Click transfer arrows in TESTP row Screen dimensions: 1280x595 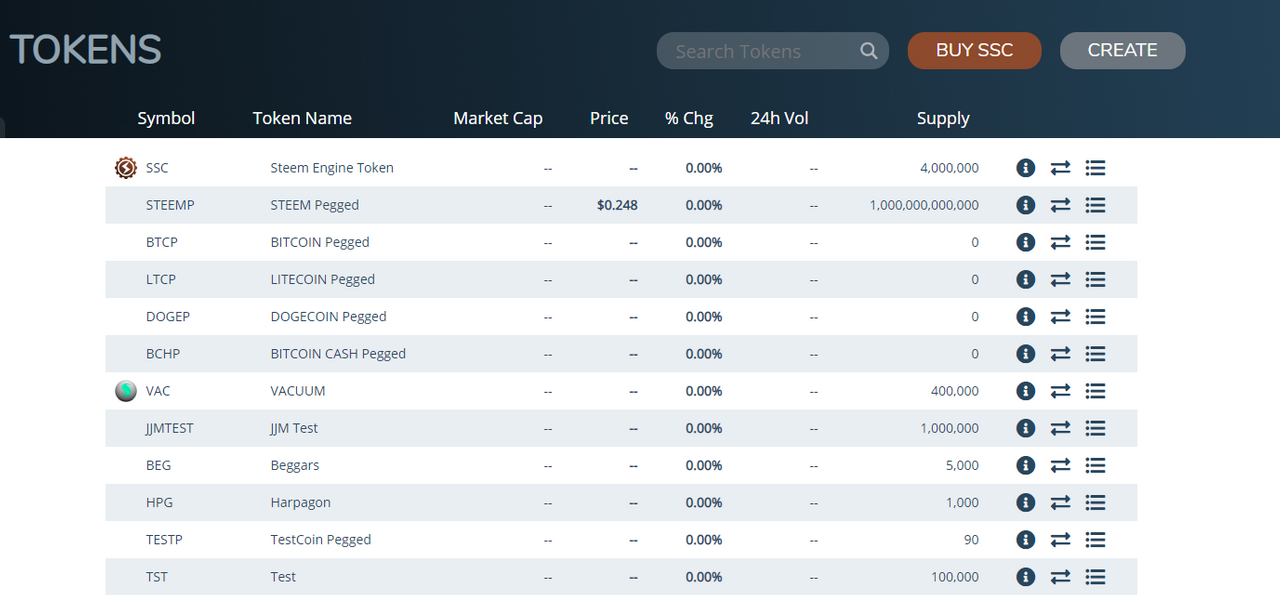coord(1060,539)
